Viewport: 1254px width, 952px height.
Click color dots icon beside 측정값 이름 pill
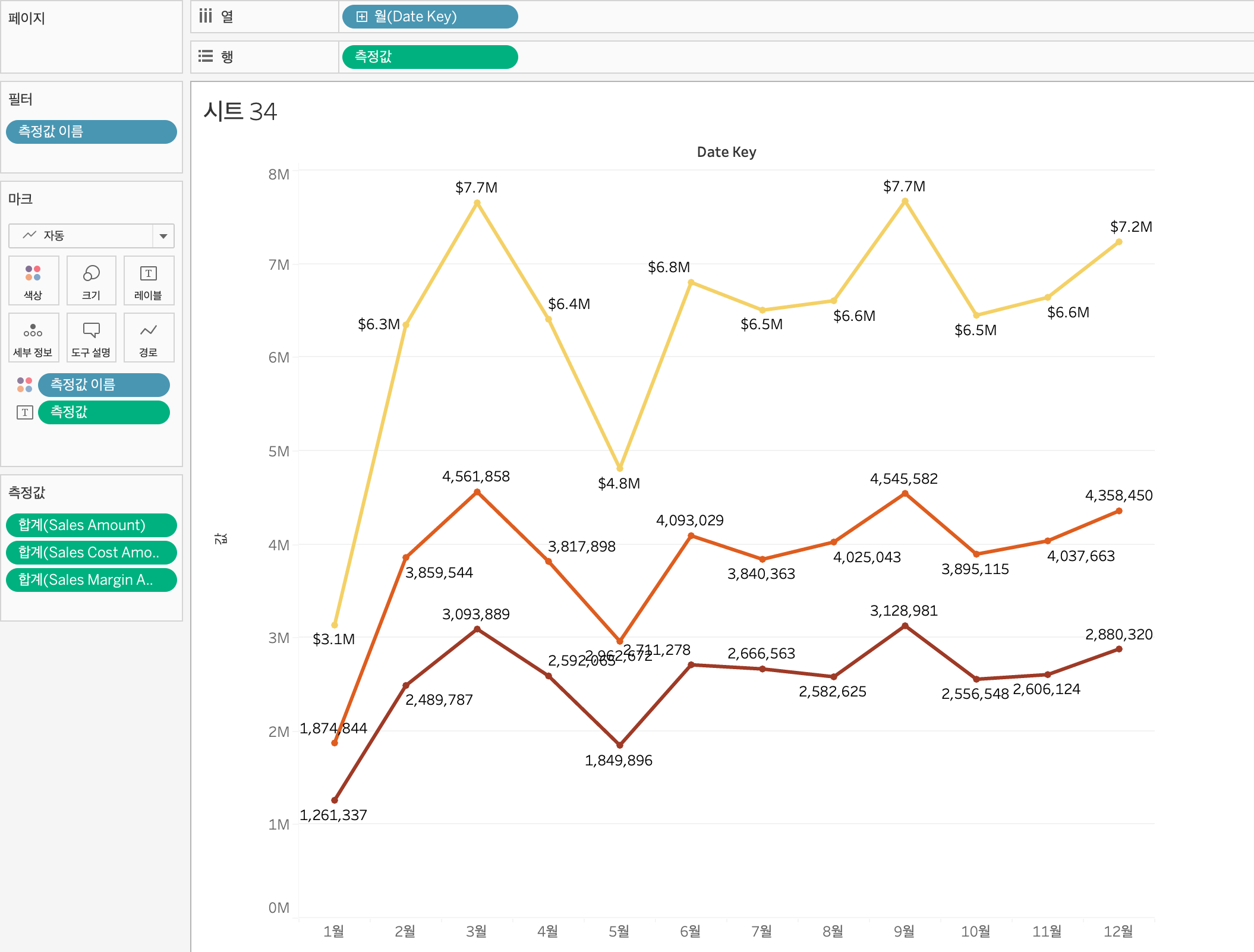(x=24, y=384)
